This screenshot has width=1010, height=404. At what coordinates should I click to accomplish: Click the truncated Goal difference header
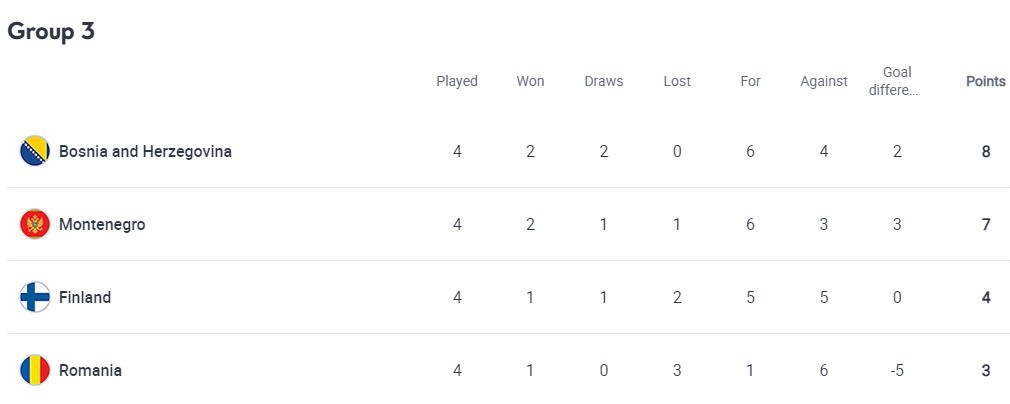pos(897,81)
